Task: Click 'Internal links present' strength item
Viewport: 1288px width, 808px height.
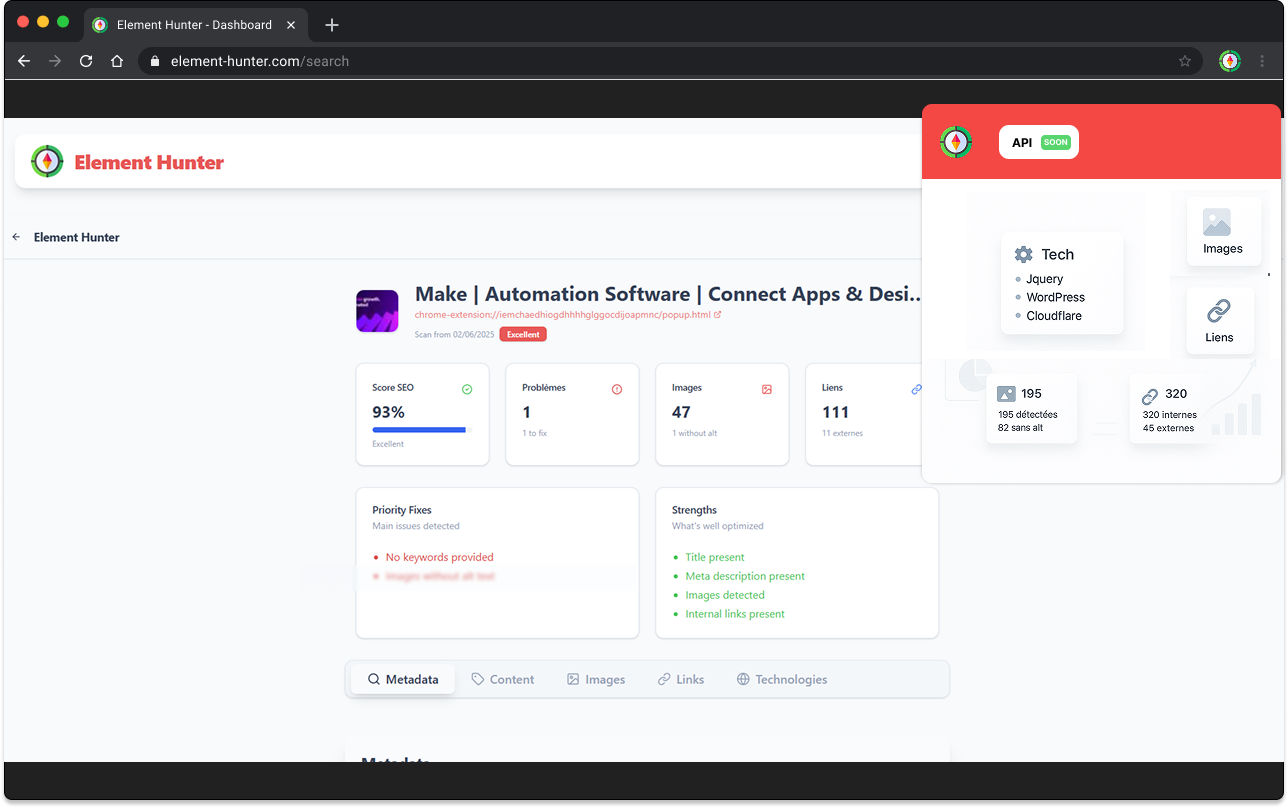Action: click(734, 614)
